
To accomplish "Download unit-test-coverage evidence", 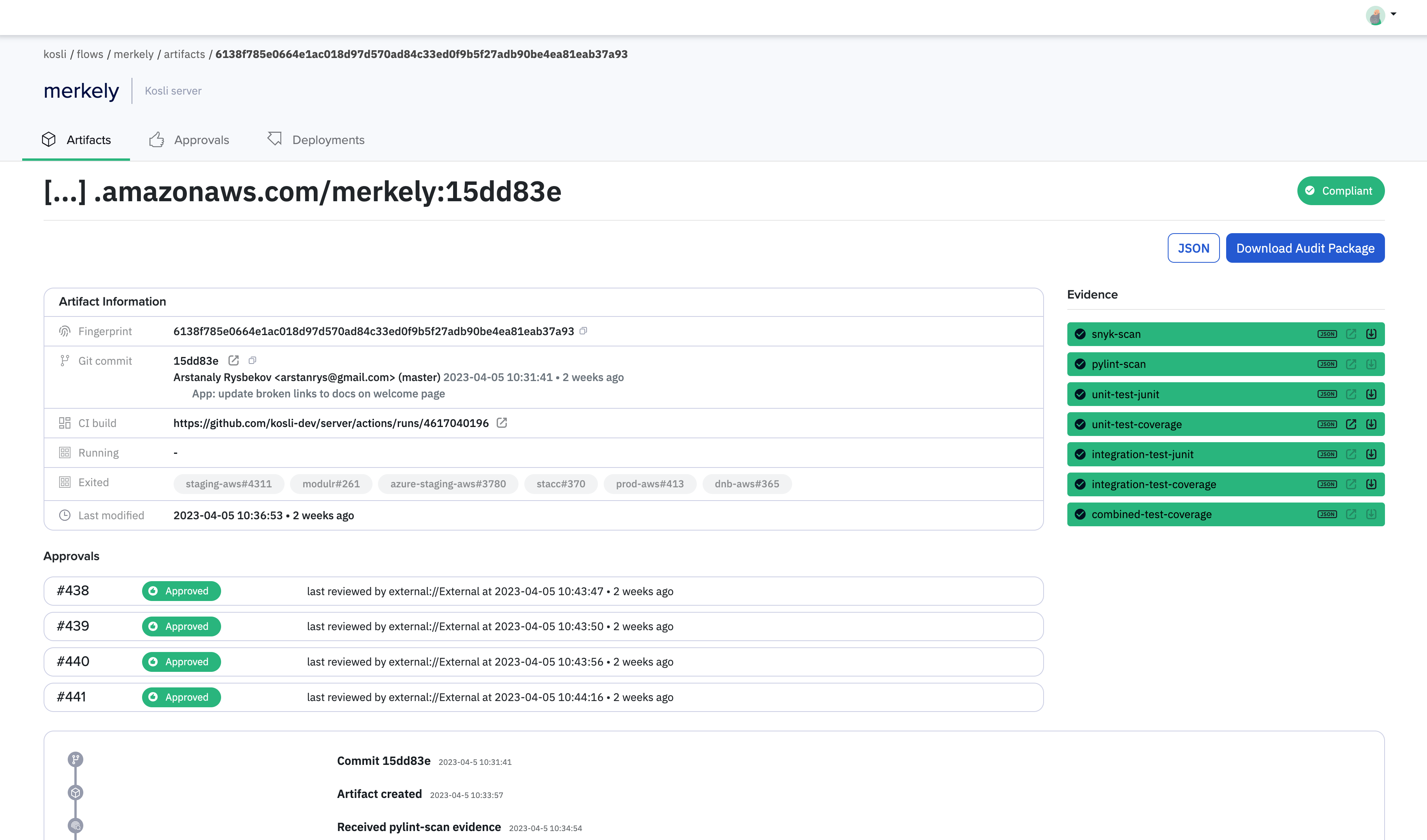I will (1371, 424).
